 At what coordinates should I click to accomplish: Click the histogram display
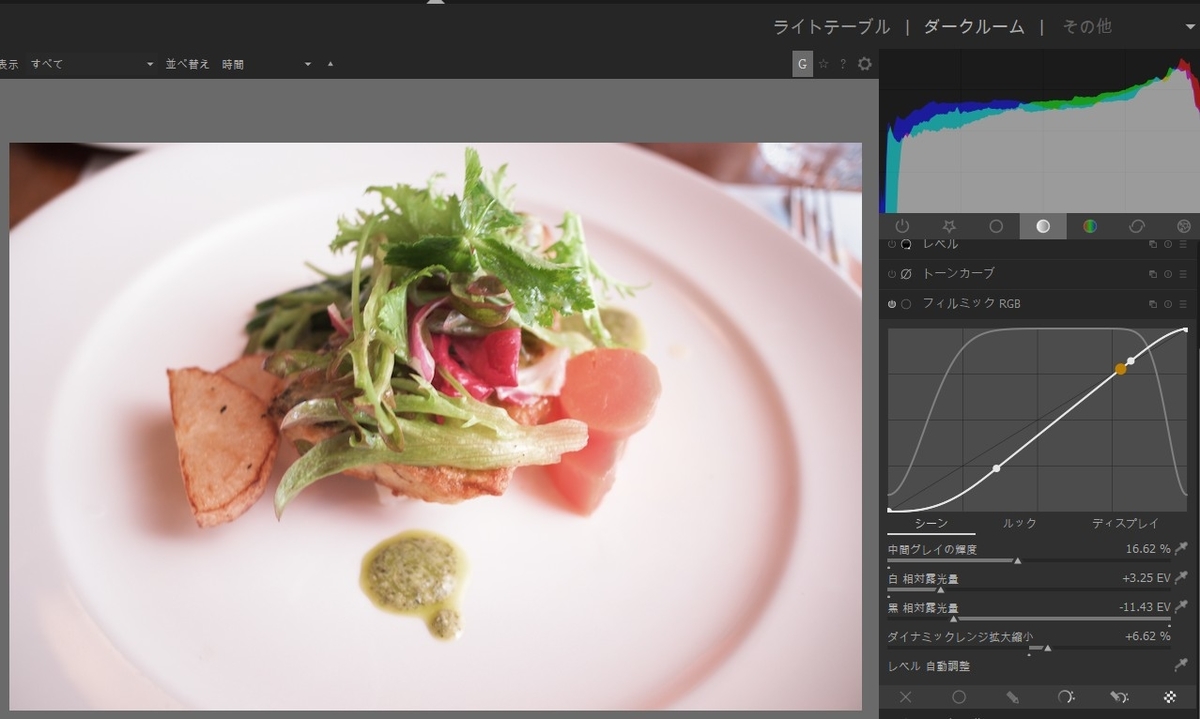[1040, 132]
